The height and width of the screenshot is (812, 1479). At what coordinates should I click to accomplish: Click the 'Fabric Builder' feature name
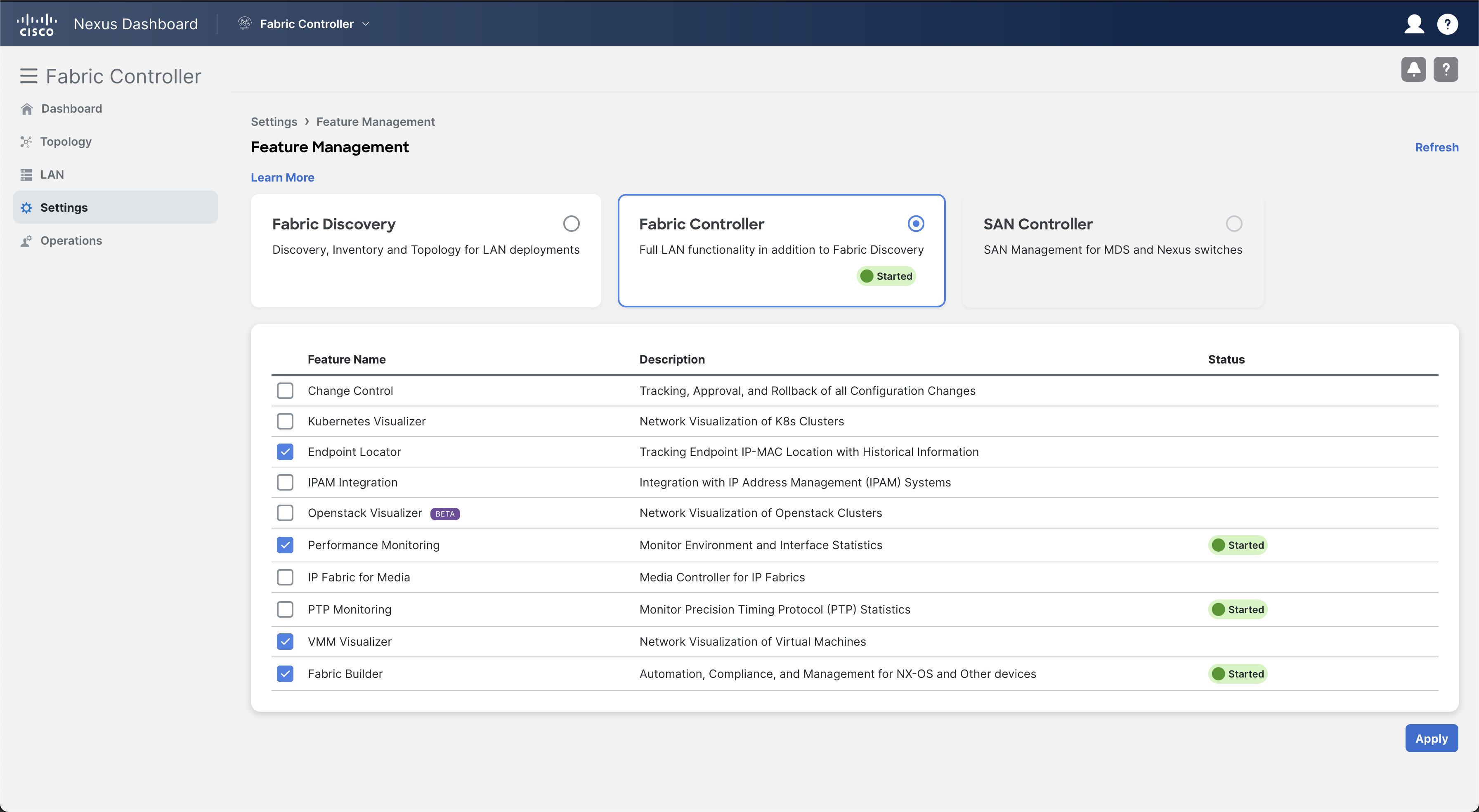345,674
